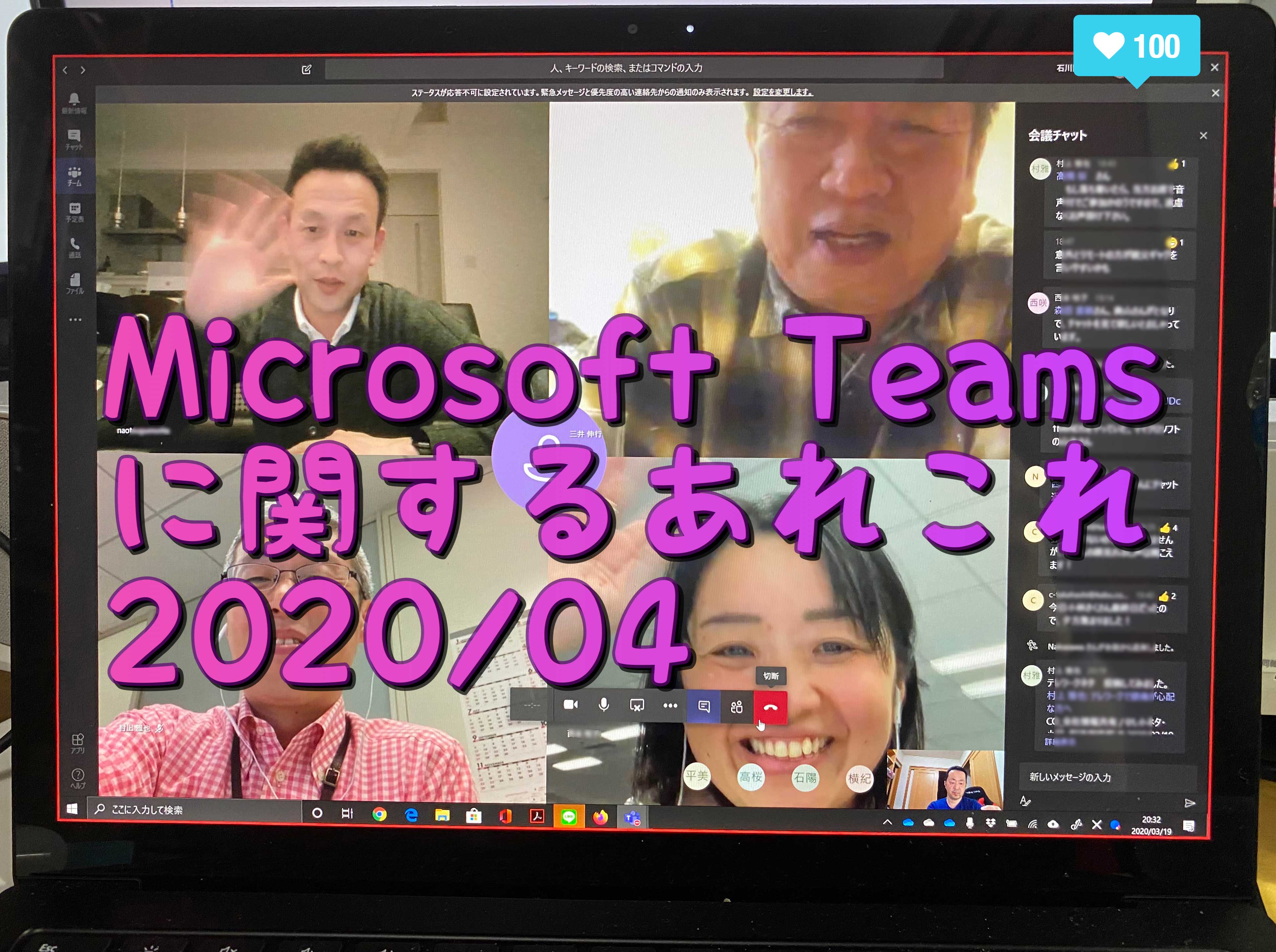Screen dimensions: 1276x952
Task: Toggle the camera in call controls
Action: tap(570, 705)
